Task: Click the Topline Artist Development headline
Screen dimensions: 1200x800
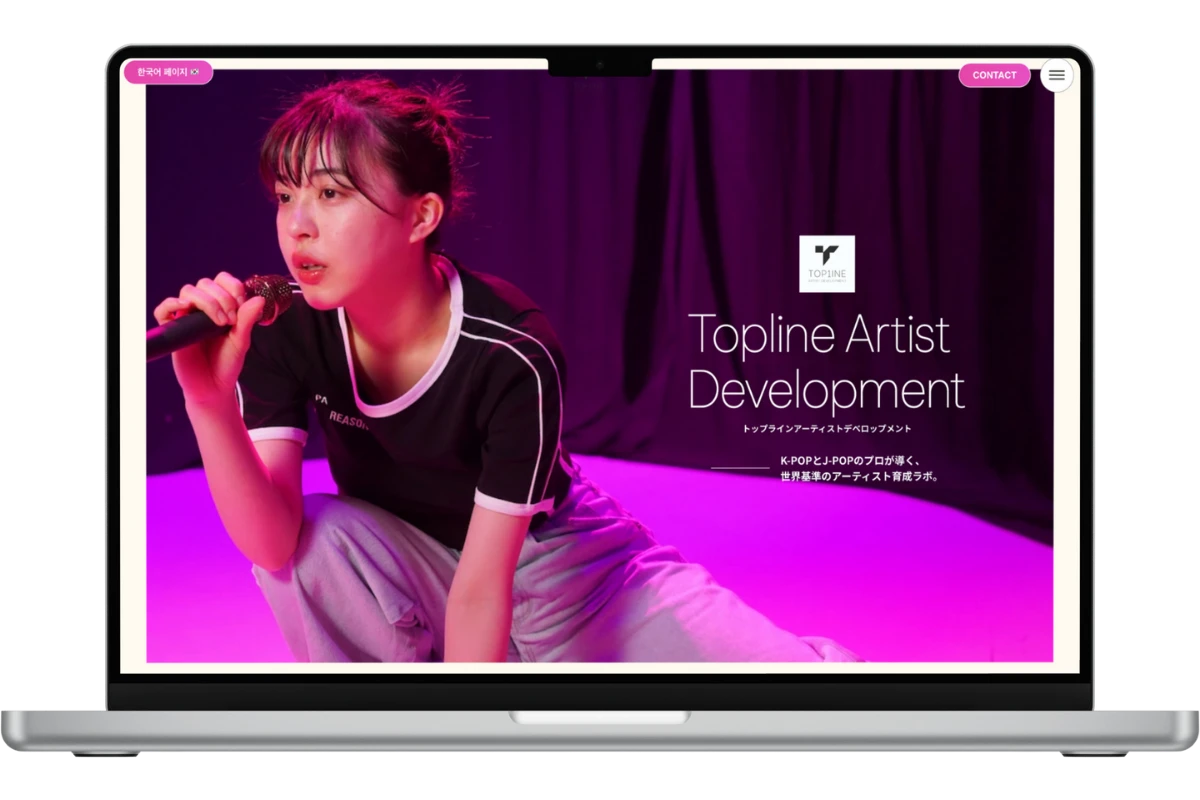Action: [x=828, y=358]
